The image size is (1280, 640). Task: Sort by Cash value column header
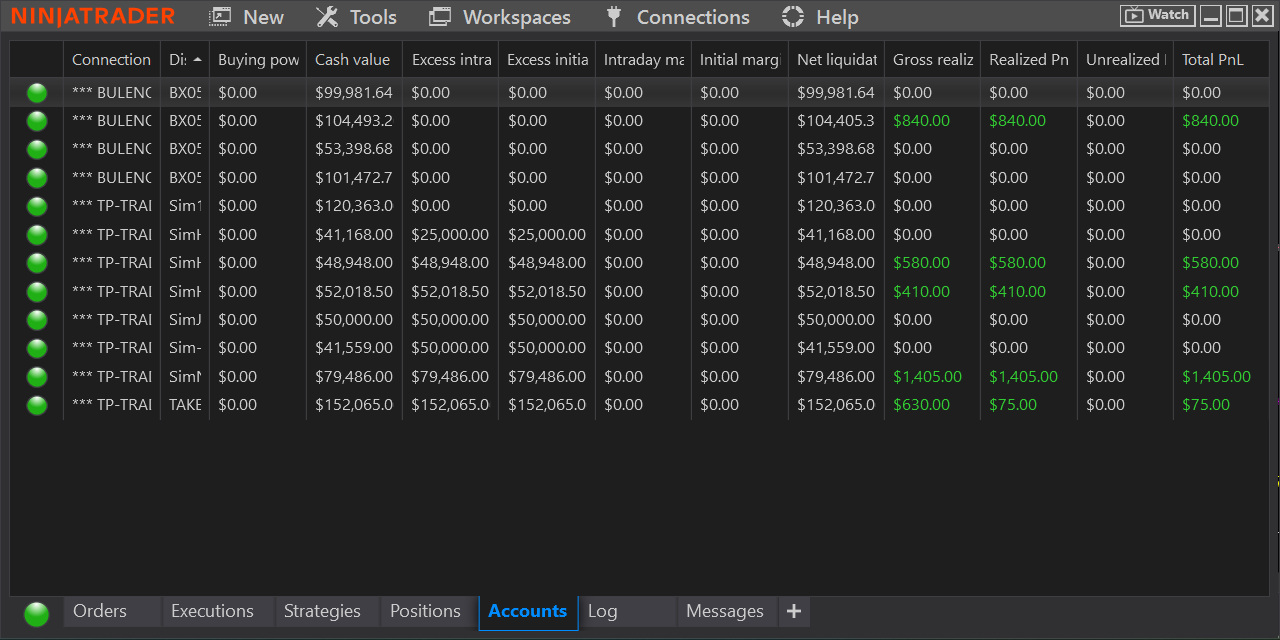(x=354, y=60)
